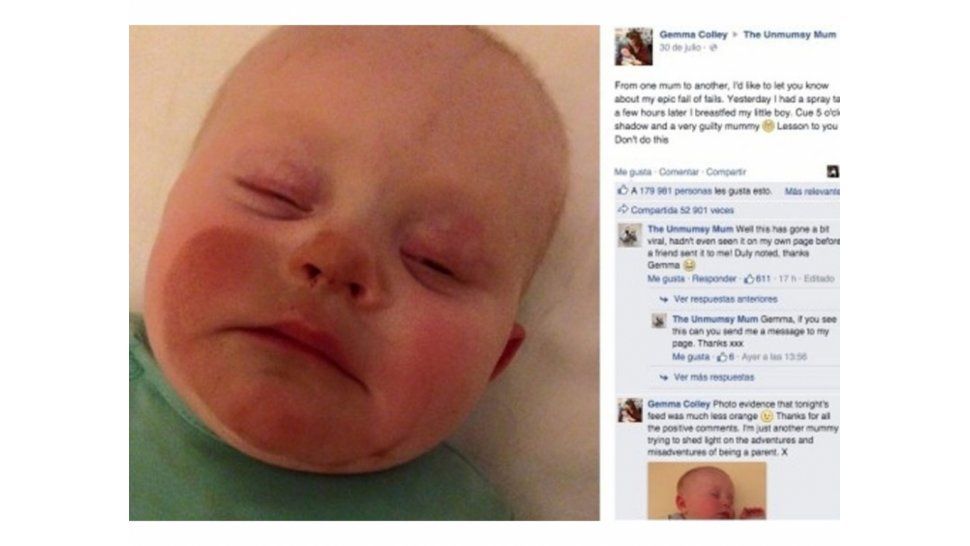Screen dimensions: 970x546
Task: Expand Ver más respuestas
Action: pos(714,377)
